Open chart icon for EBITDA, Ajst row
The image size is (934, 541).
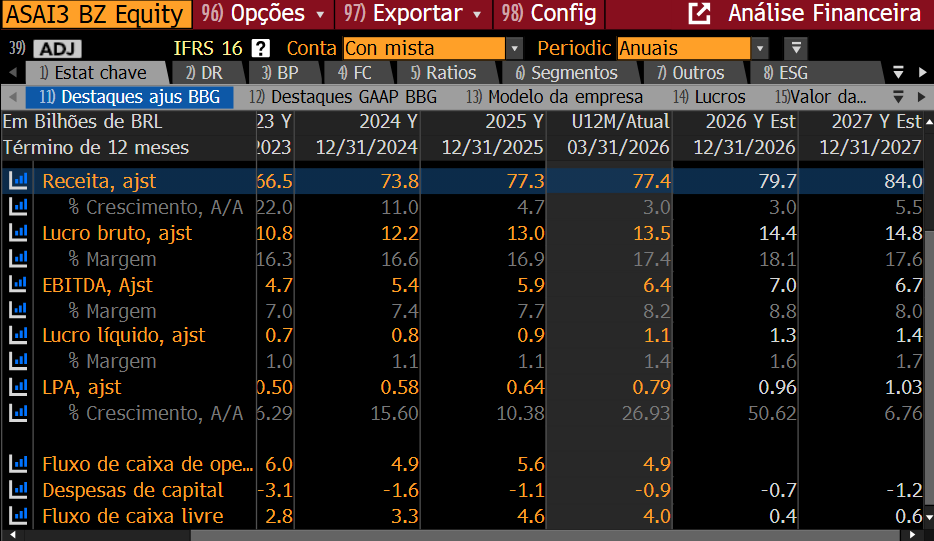(18, 285)
